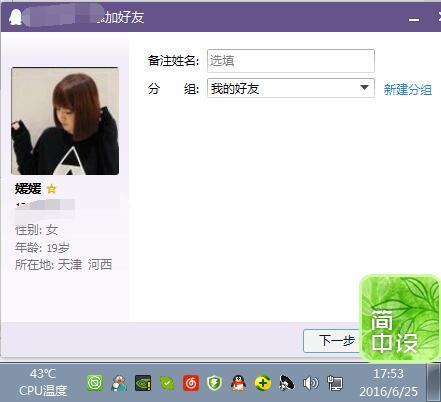The image size is (441, 402).
Task: Click the clock showing 17:53
Action: 388,374
